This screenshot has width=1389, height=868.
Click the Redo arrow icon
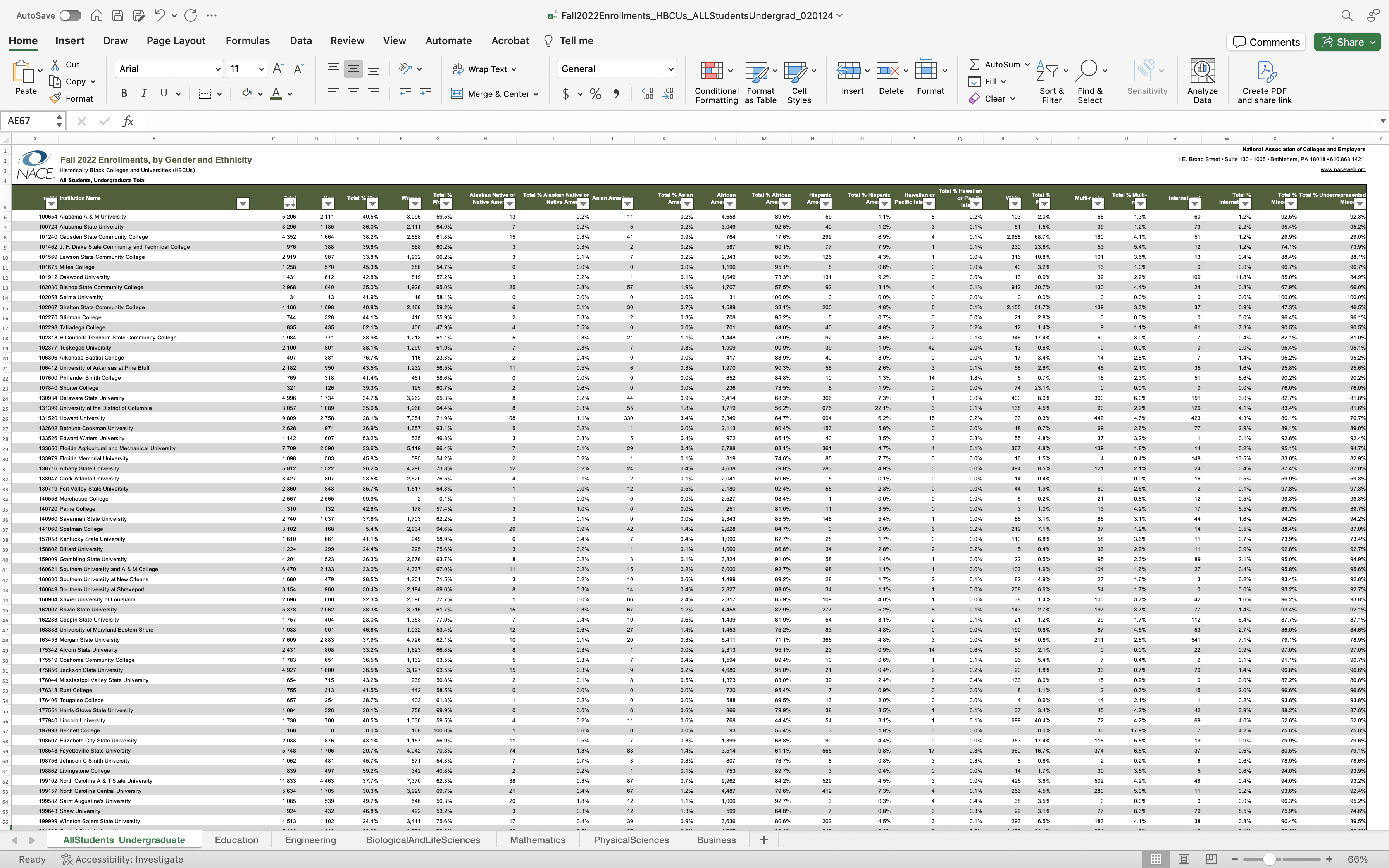point(191,15)
